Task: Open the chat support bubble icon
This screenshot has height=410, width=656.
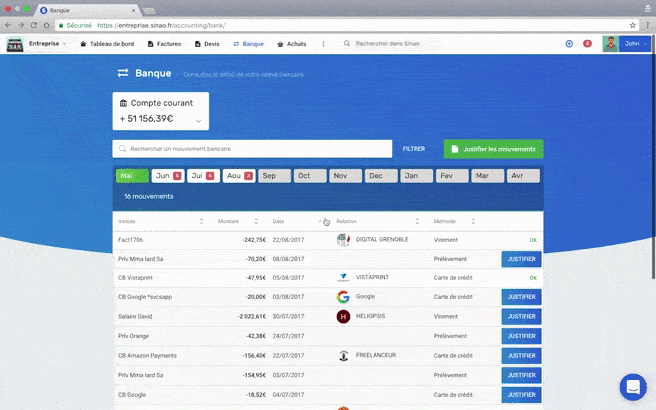Action: point(633,387)
